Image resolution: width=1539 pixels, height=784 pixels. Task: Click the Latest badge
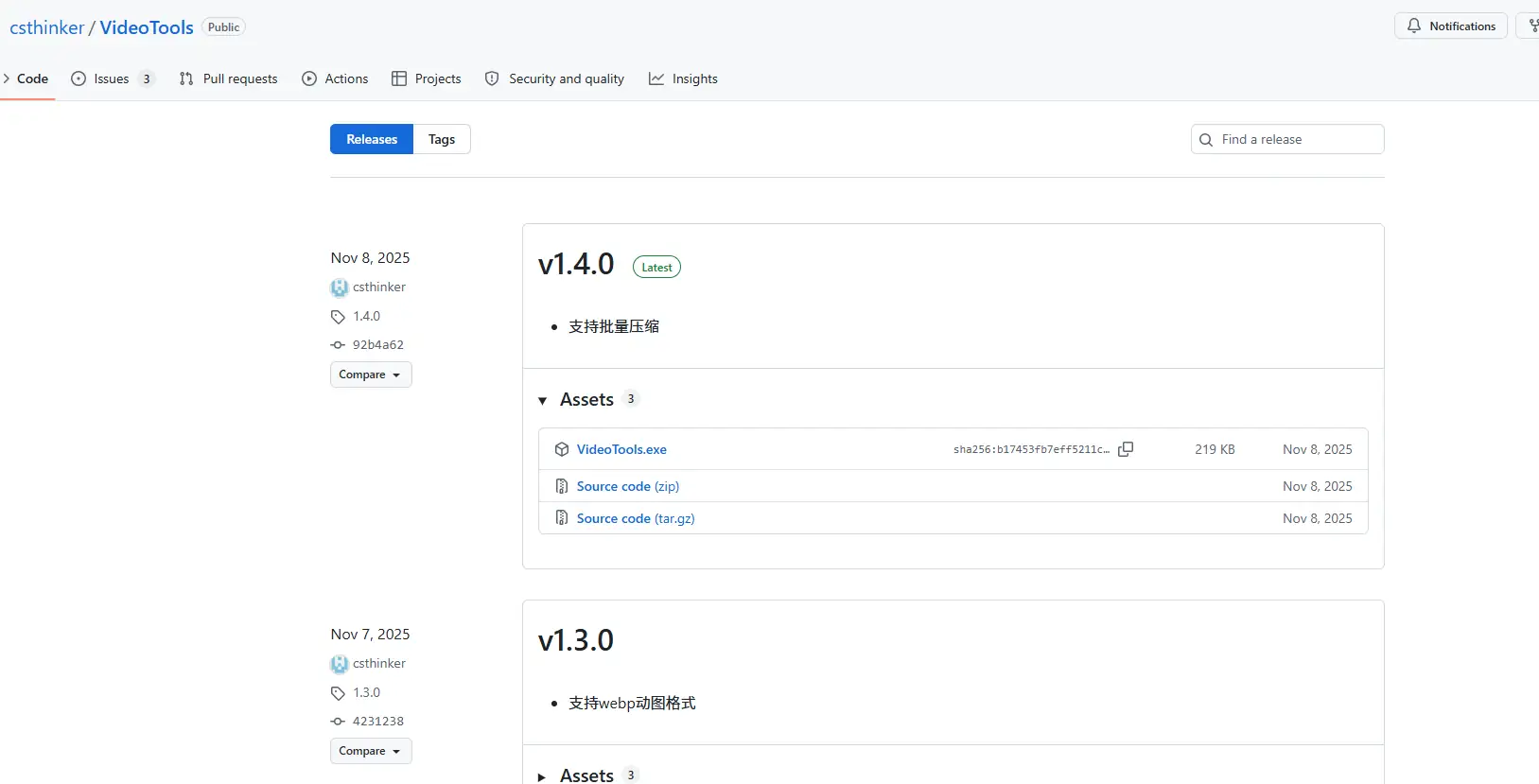point(656,268)
